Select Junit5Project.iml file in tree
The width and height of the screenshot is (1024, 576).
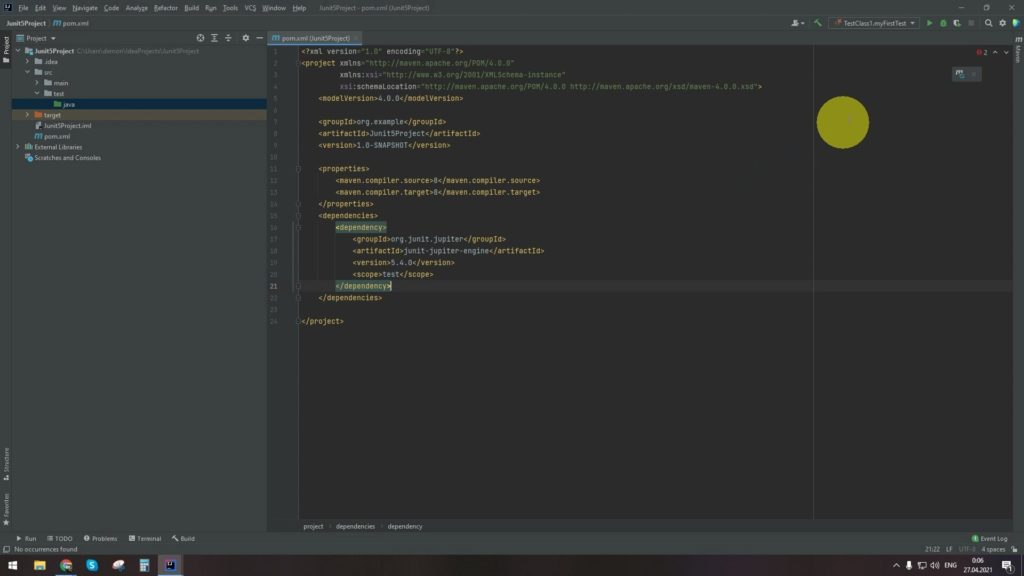point(67,125)
